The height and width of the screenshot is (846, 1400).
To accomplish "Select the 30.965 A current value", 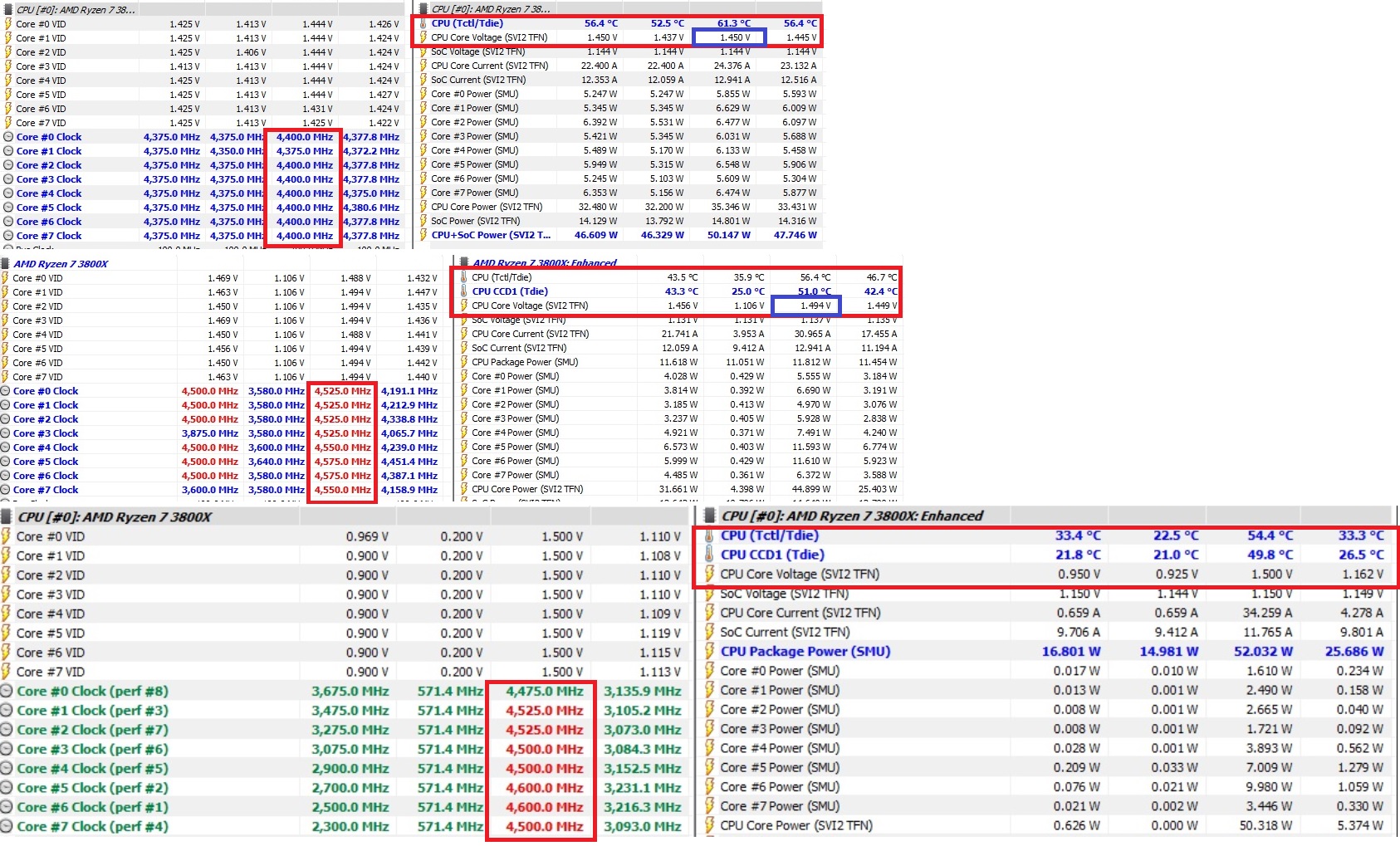I will click(x=812, y=334).
